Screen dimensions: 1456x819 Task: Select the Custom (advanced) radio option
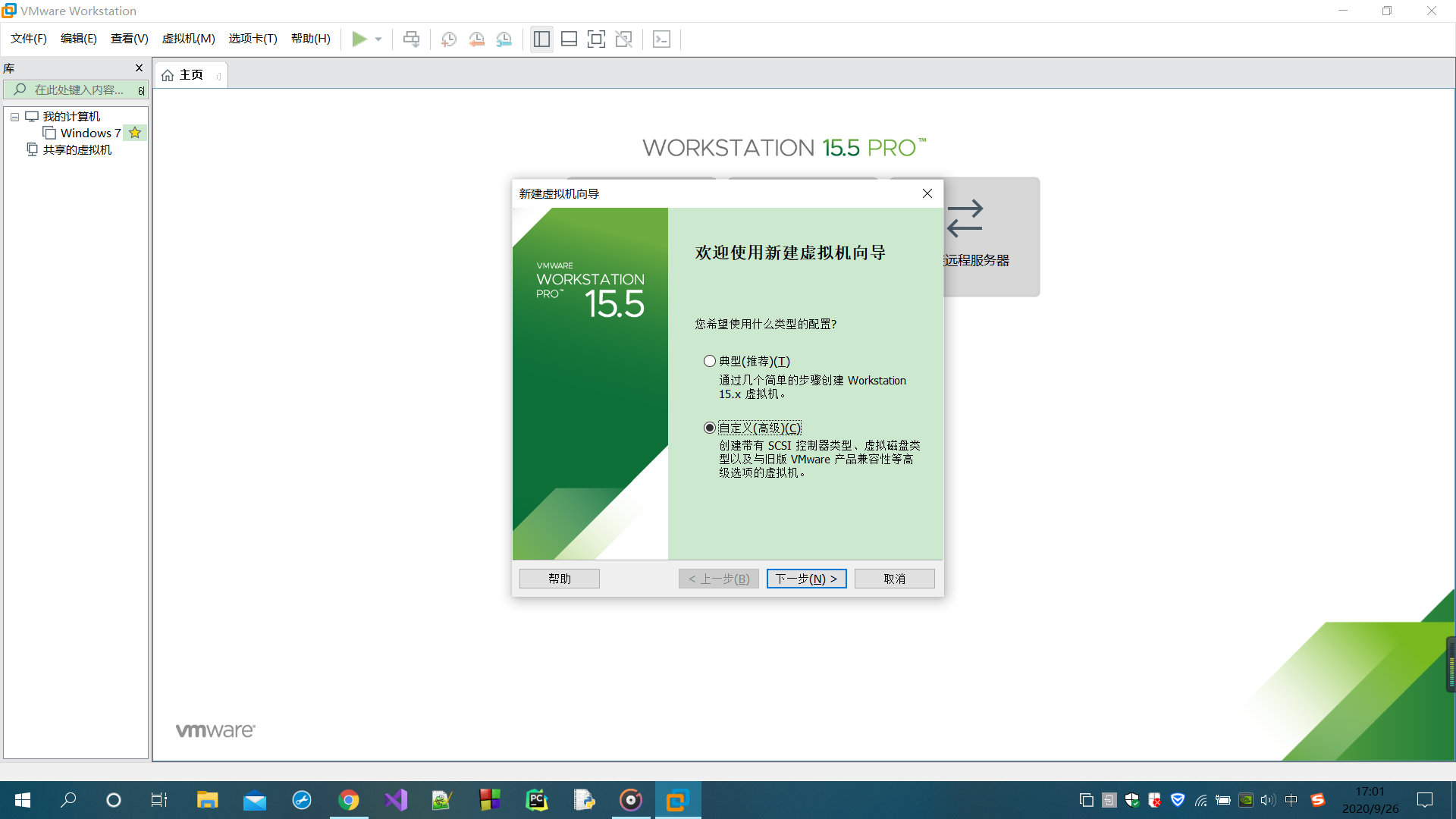710,428
